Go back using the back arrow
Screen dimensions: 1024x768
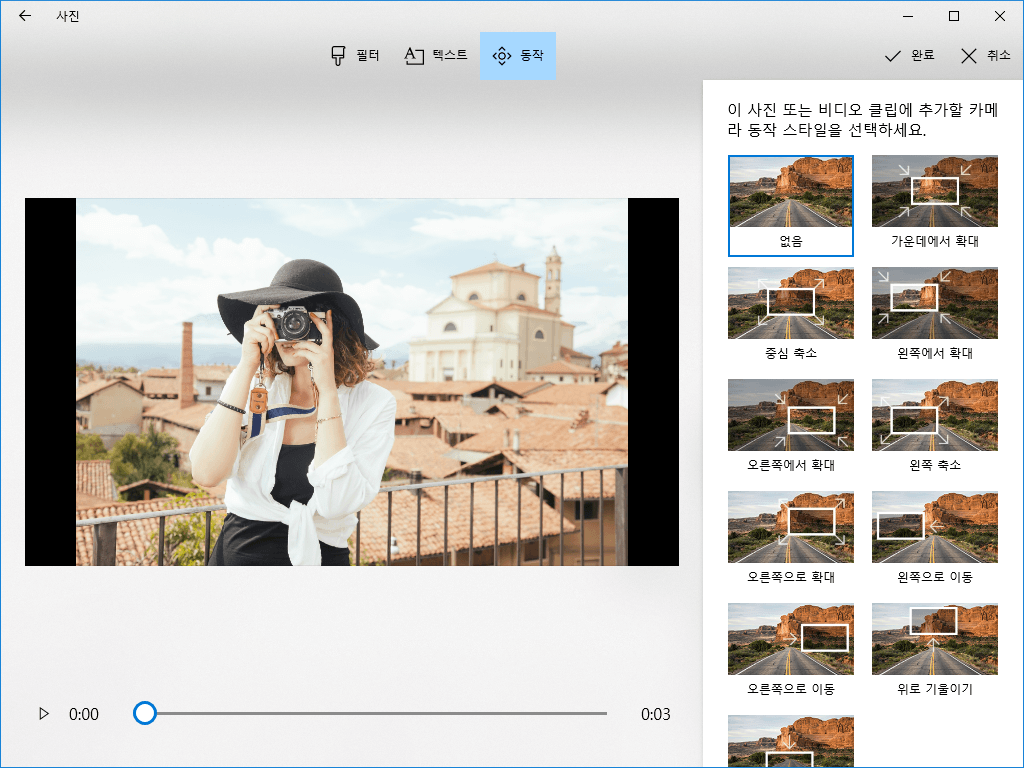25,16
